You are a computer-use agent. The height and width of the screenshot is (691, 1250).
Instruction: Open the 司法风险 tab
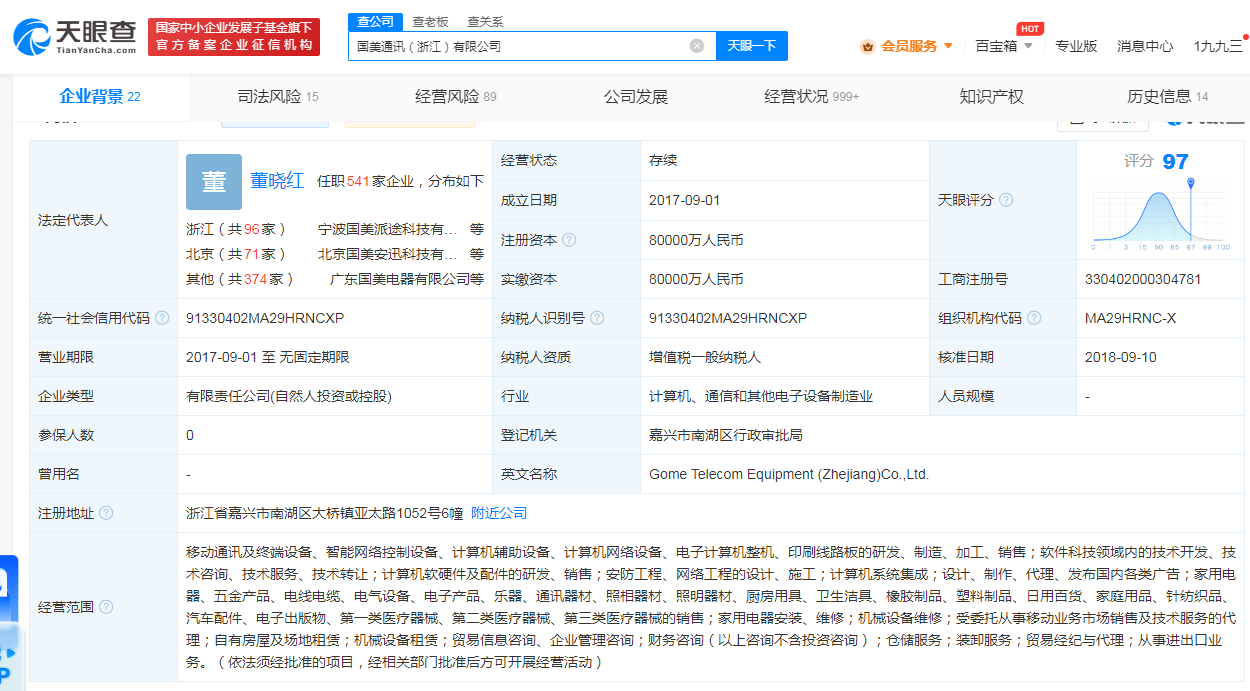pyautogui.click(x=278, y=97)
